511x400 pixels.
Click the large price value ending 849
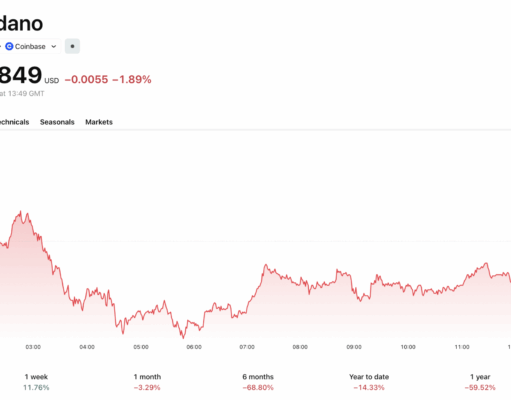click(x=21, y=75)
